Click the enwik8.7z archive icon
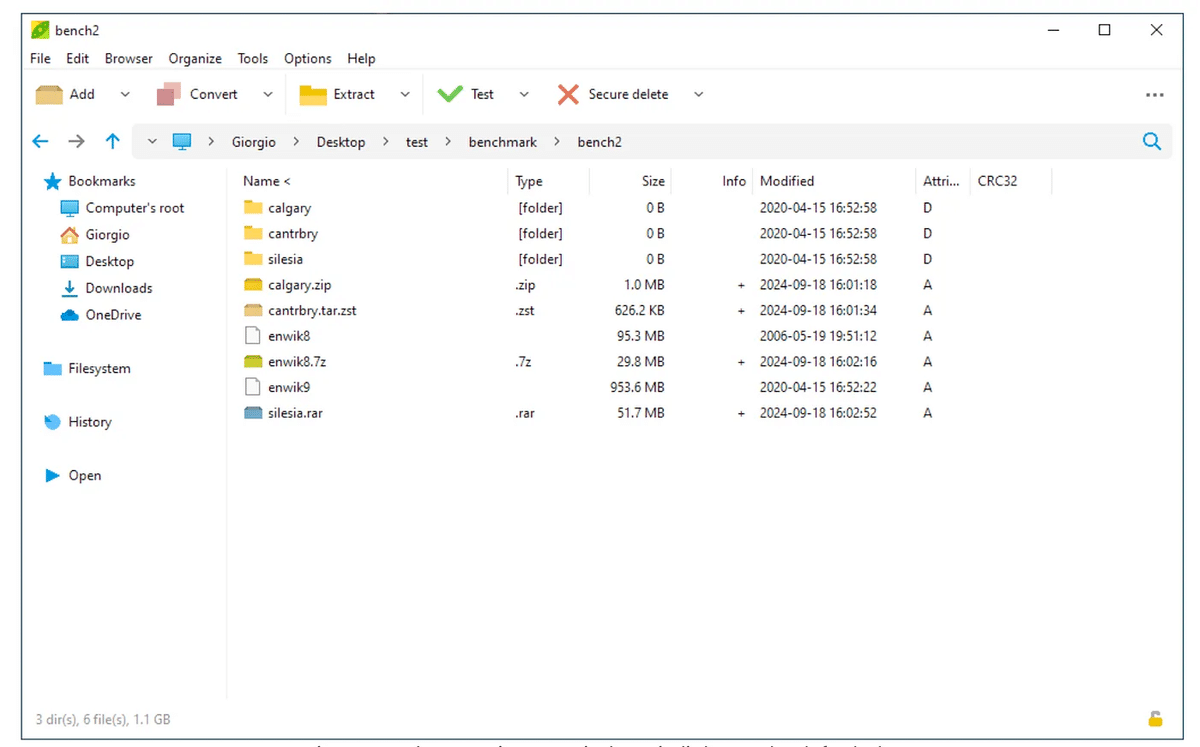Viewport: 1200px width, 747px height. coord(252,361)
